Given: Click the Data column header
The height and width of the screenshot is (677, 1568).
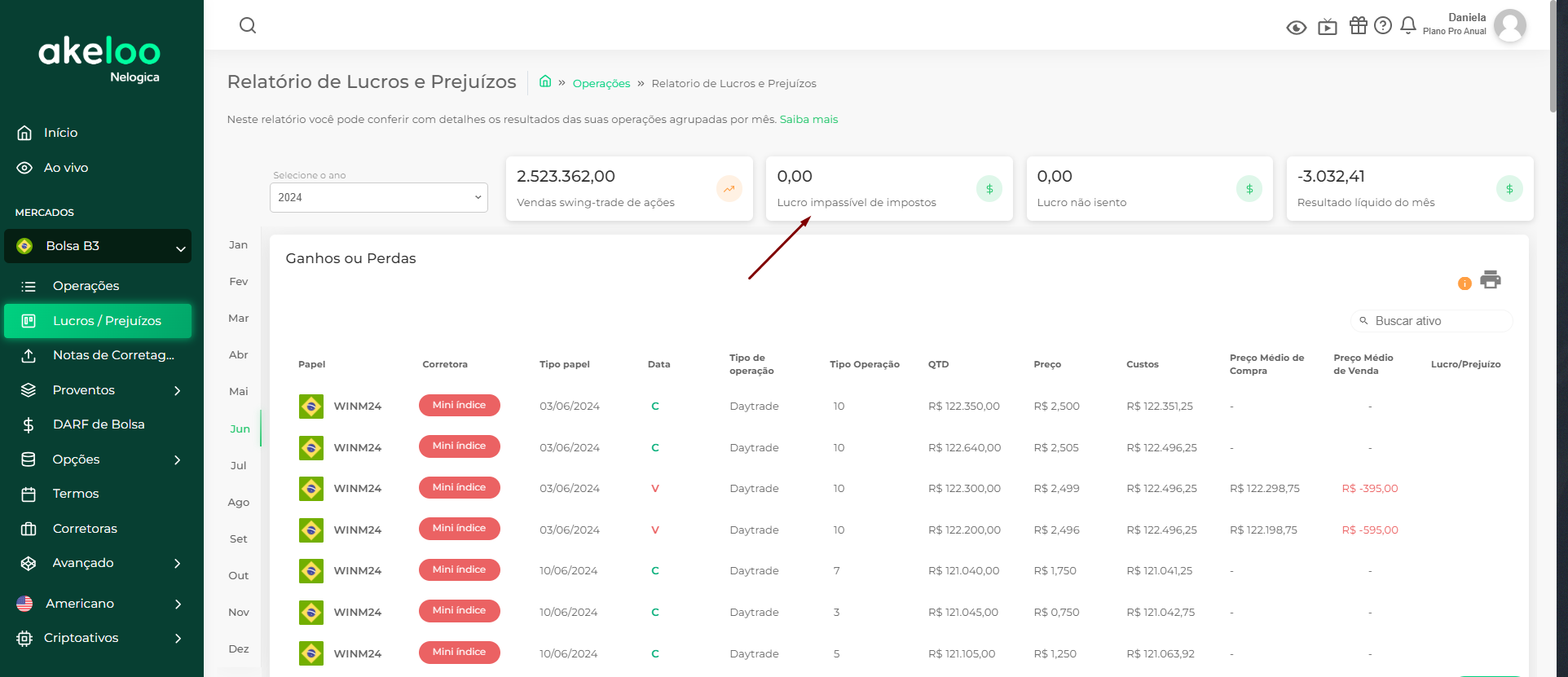Looking at the screenshot, I should (x=659, y=364).
